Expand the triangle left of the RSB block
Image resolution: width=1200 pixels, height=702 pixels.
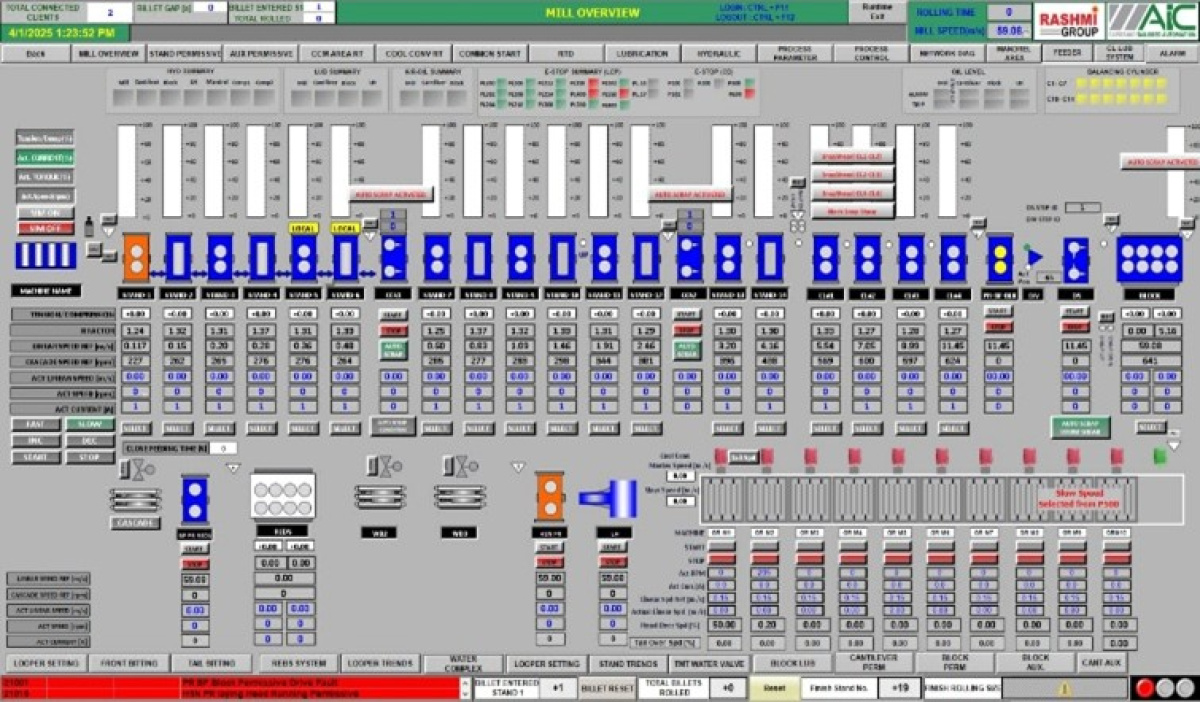pyautogui.click(x=233, y=468)
